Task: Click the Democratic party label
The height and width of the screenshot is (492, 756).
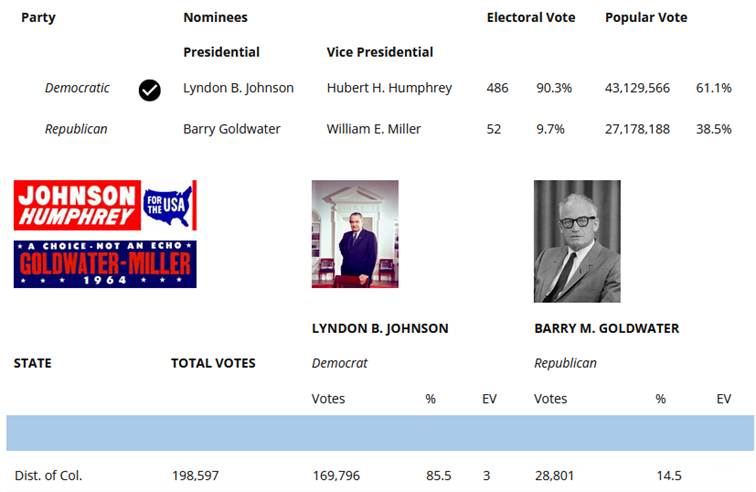Action: 77,88
